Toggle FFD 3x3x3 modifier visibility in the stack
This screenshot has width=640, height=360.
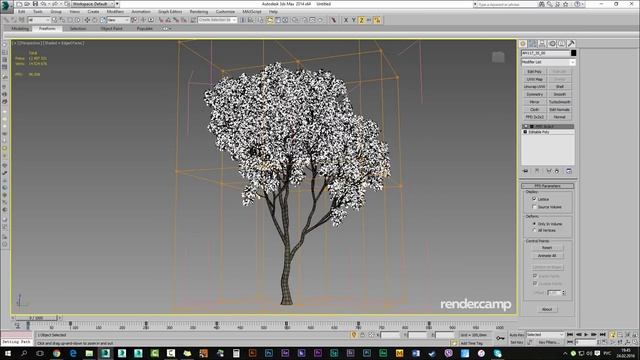click(x=526, y=127)
